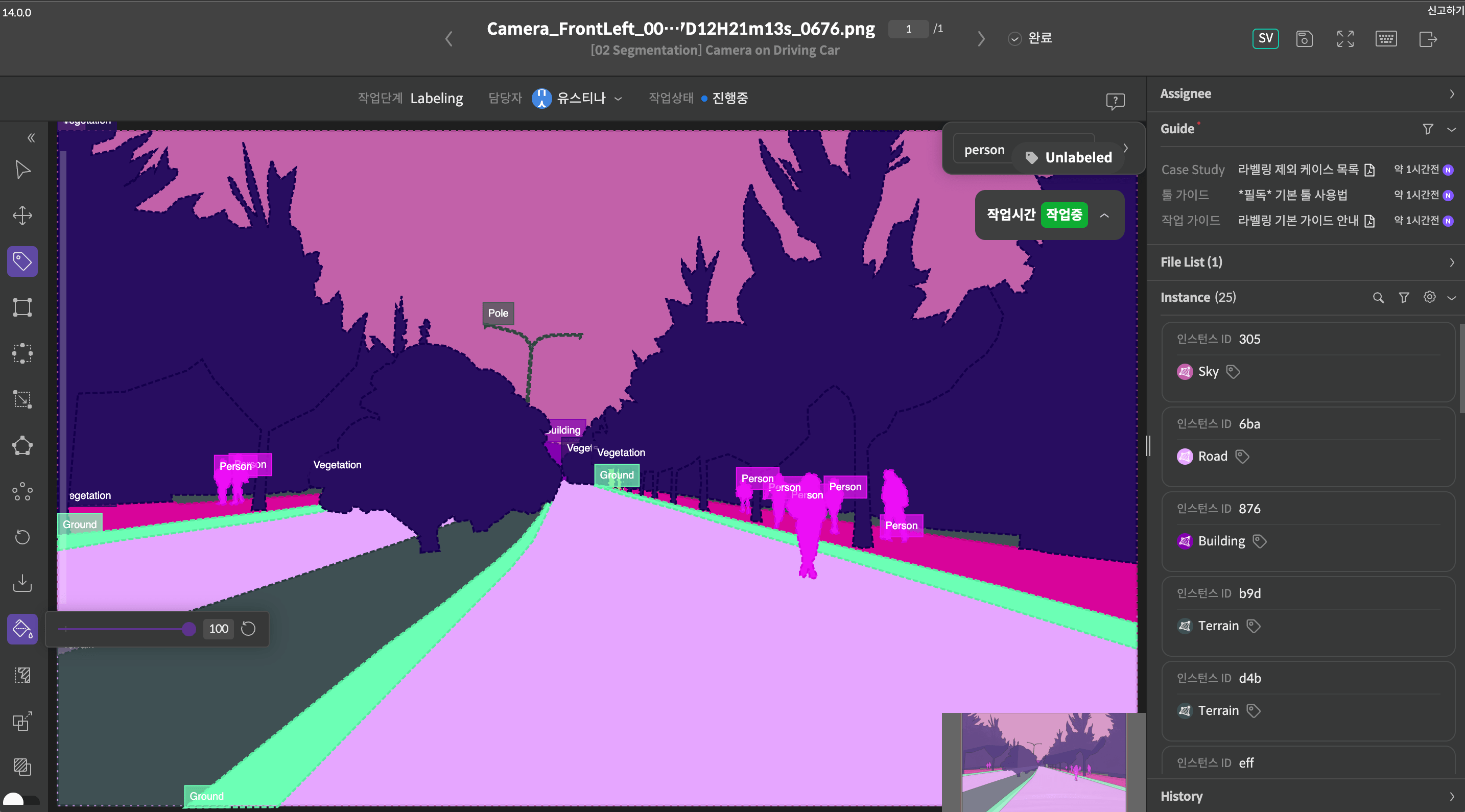Image resolution: width=1465 pixels, height=812 pixels.
Task: Select the polygon drawing tool
Action: tap(22, 445)
